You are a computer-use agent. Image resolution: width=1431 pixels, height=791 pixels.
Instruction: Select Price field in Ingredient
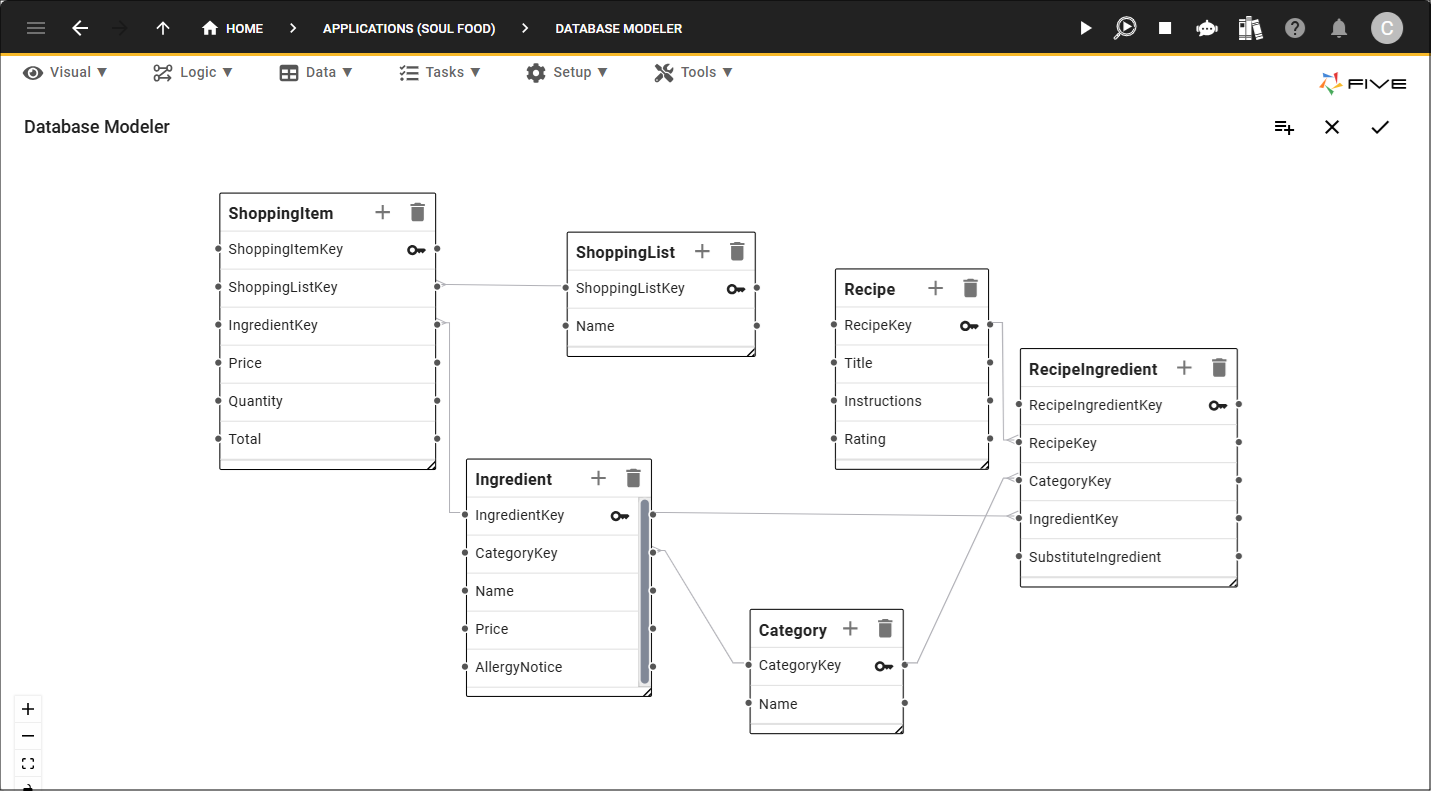553,629
